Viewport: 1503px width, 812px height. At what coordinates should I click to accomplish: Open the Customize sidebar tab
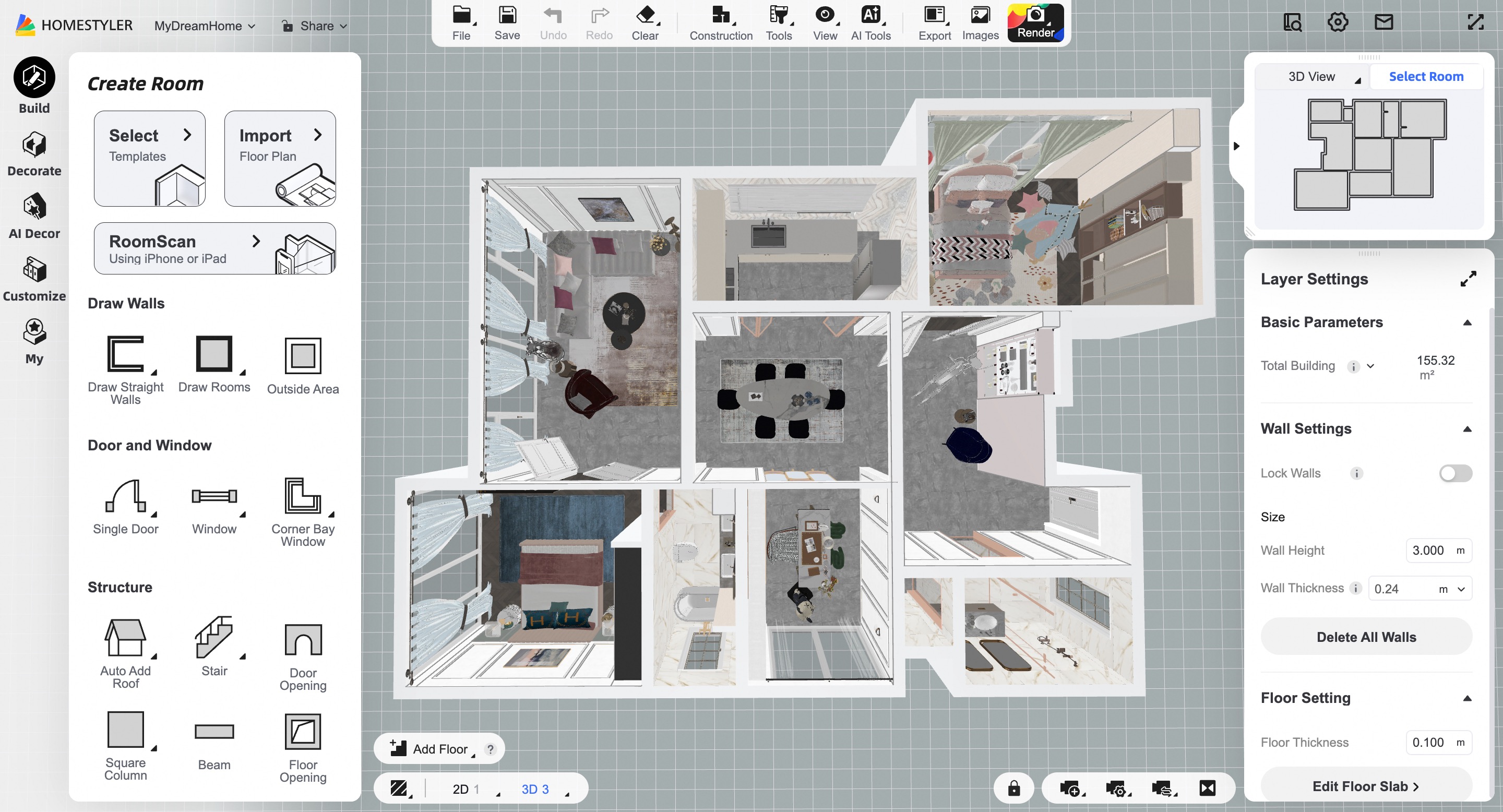coord(34,279)
